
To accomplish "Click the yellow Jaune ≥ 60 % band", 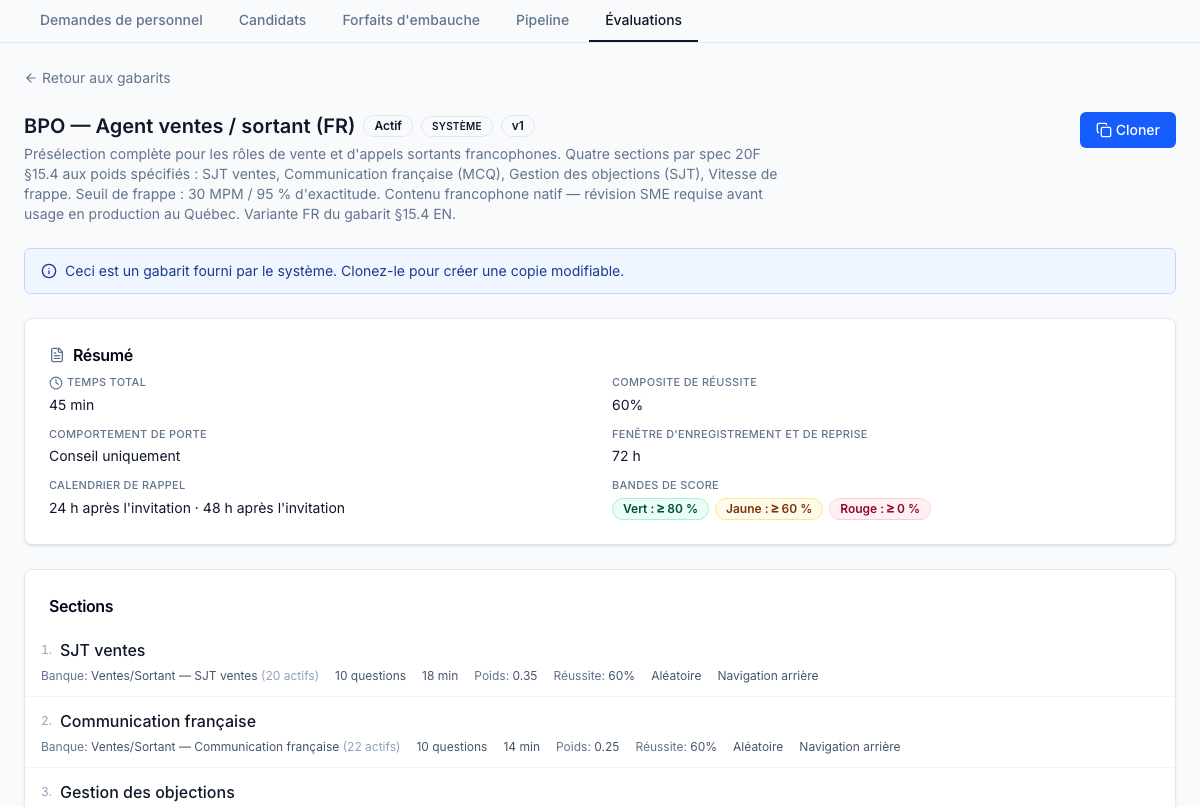I will pyautogui.click(x=769, y=509).
